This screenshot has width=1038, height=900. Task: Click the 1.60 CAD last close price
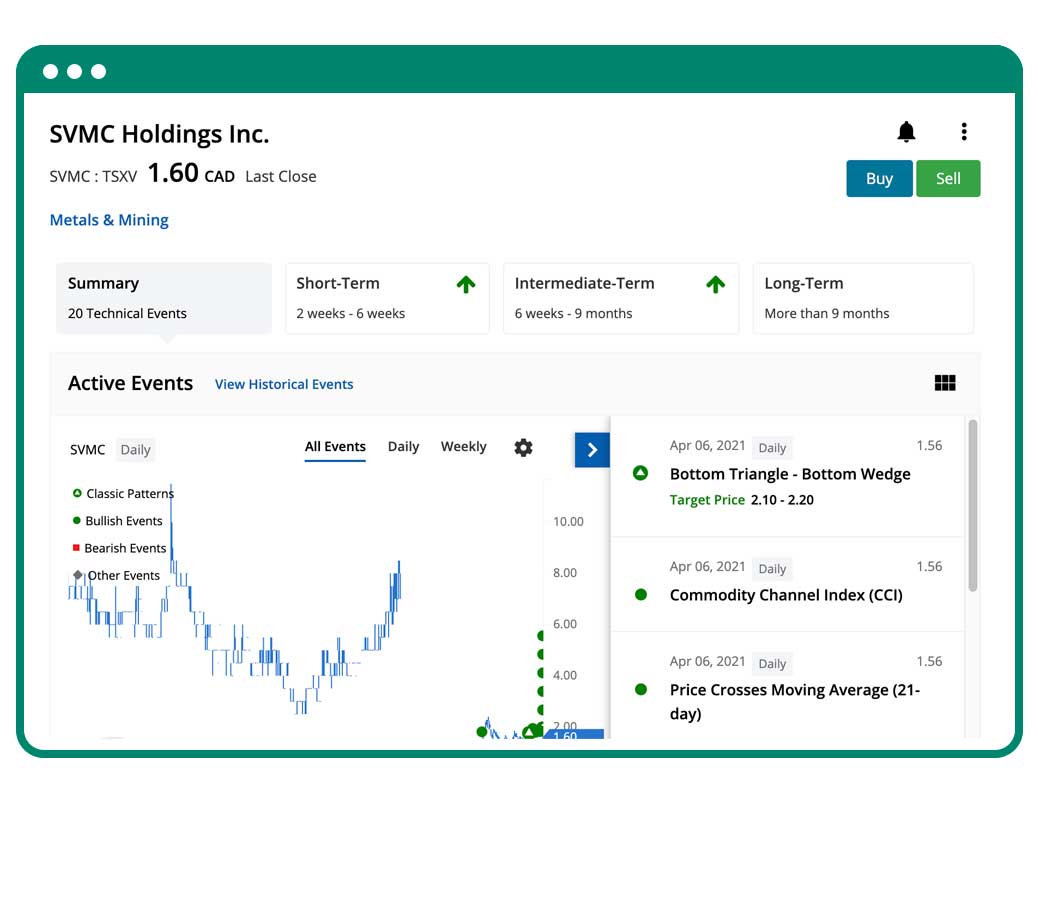(191, 174)
